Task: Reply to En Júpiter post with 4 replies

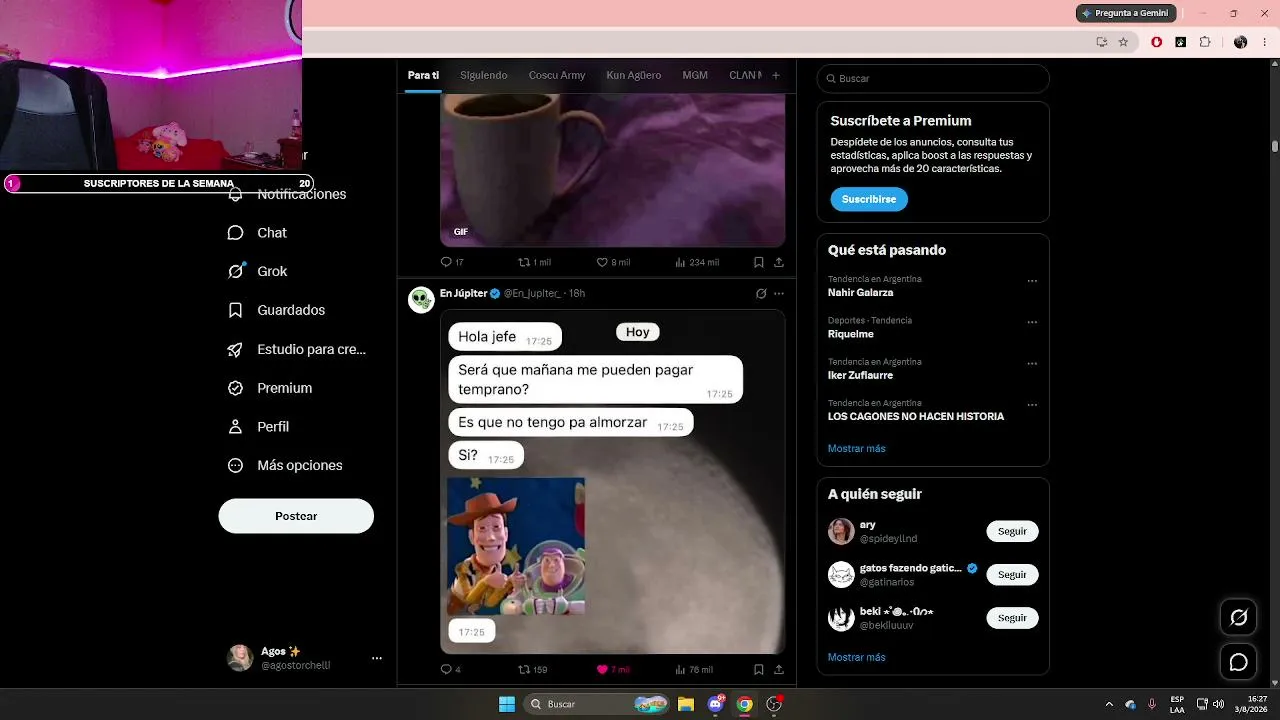Action: click(446, 669)
